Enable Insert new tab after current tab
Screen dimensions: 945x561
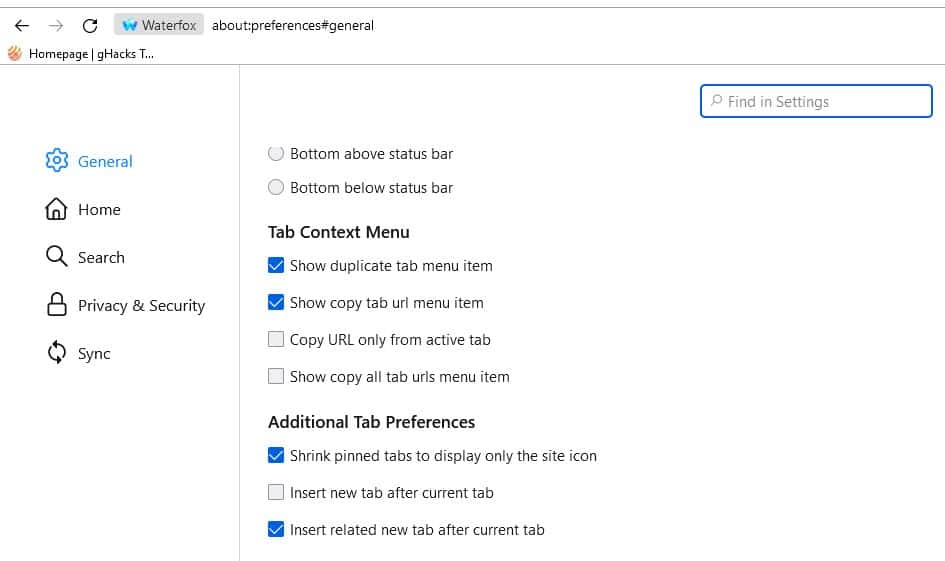pyautogui.click(x=275, y=492)
